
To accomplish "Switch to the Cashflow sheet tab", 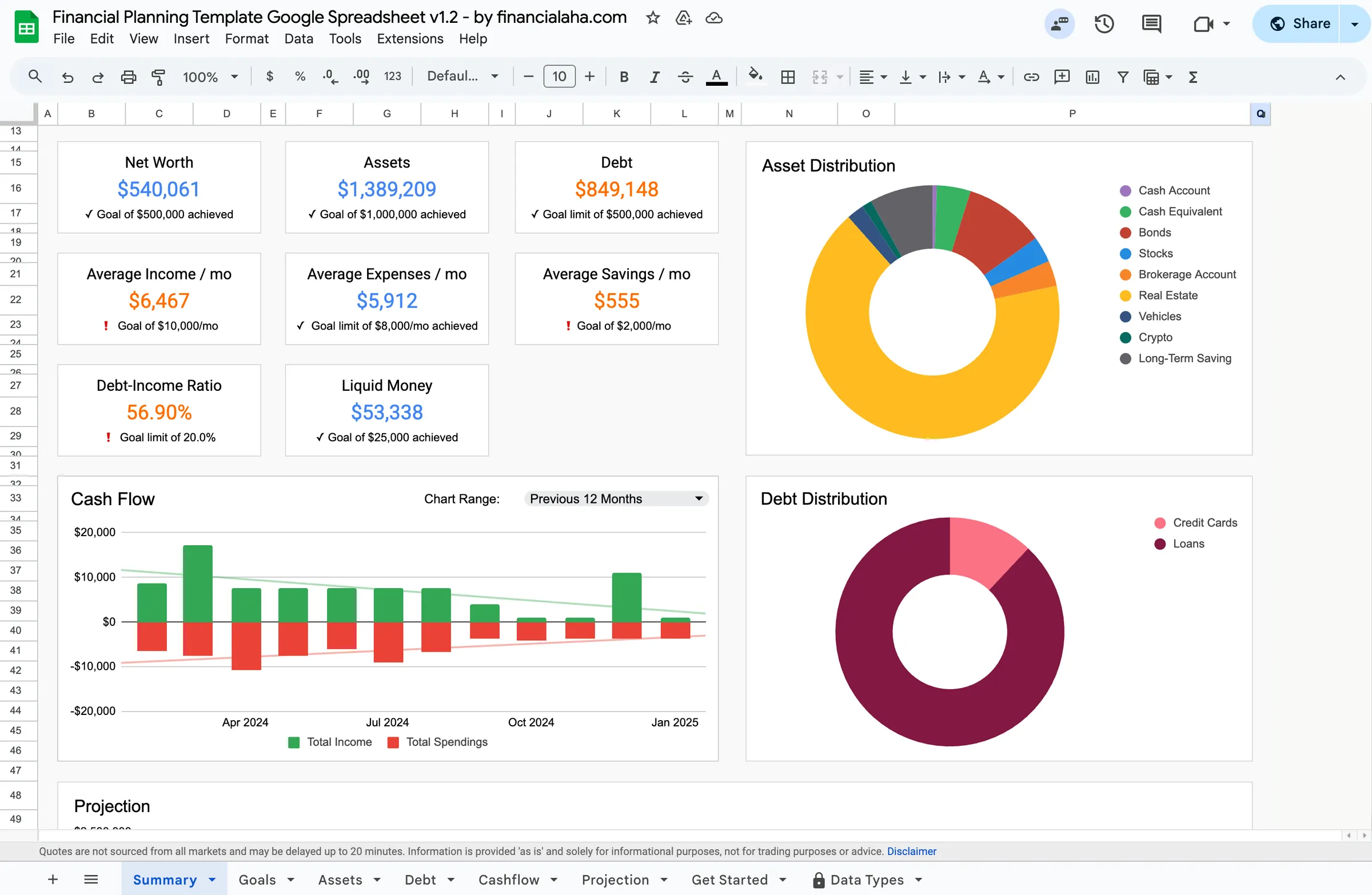I will tap(509, 880).
